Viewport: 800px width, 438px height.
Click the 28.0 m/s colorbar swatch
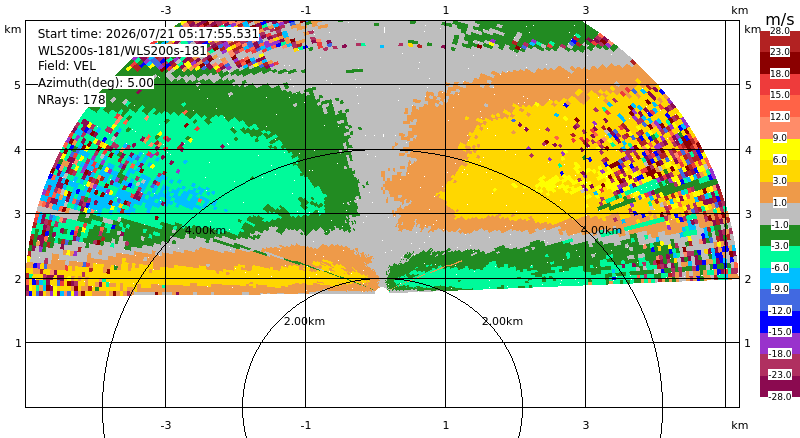pyautogui.click(x=780, y=31)
